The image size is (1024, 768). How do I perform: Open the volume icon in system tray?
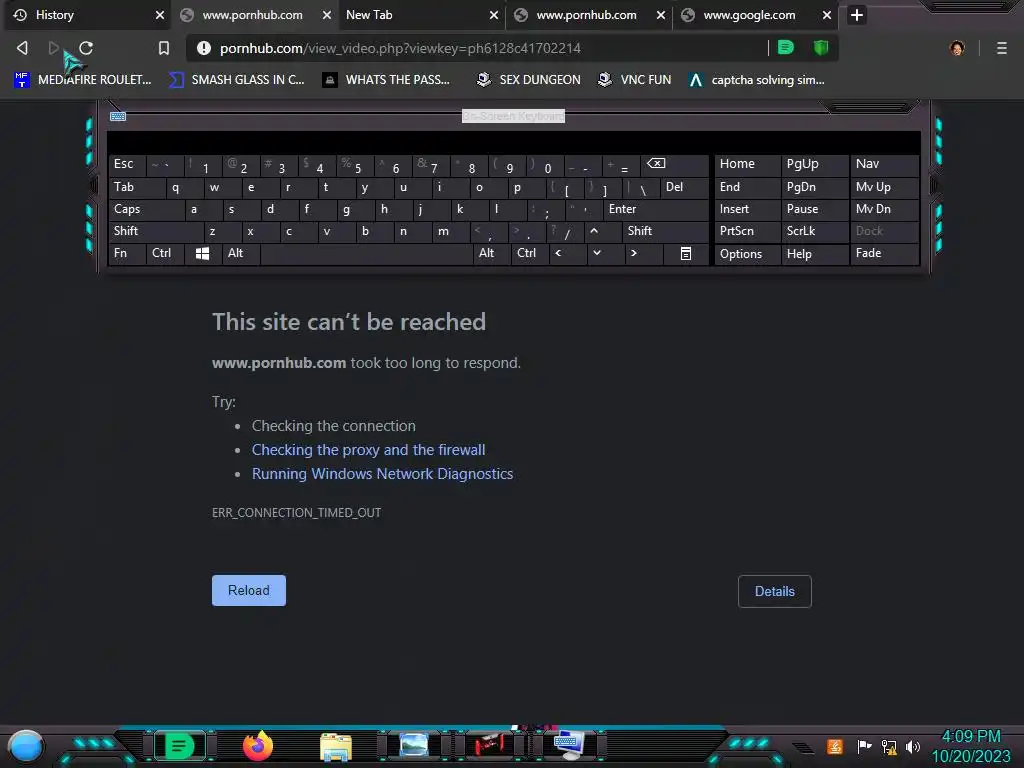tap(912, 746)
